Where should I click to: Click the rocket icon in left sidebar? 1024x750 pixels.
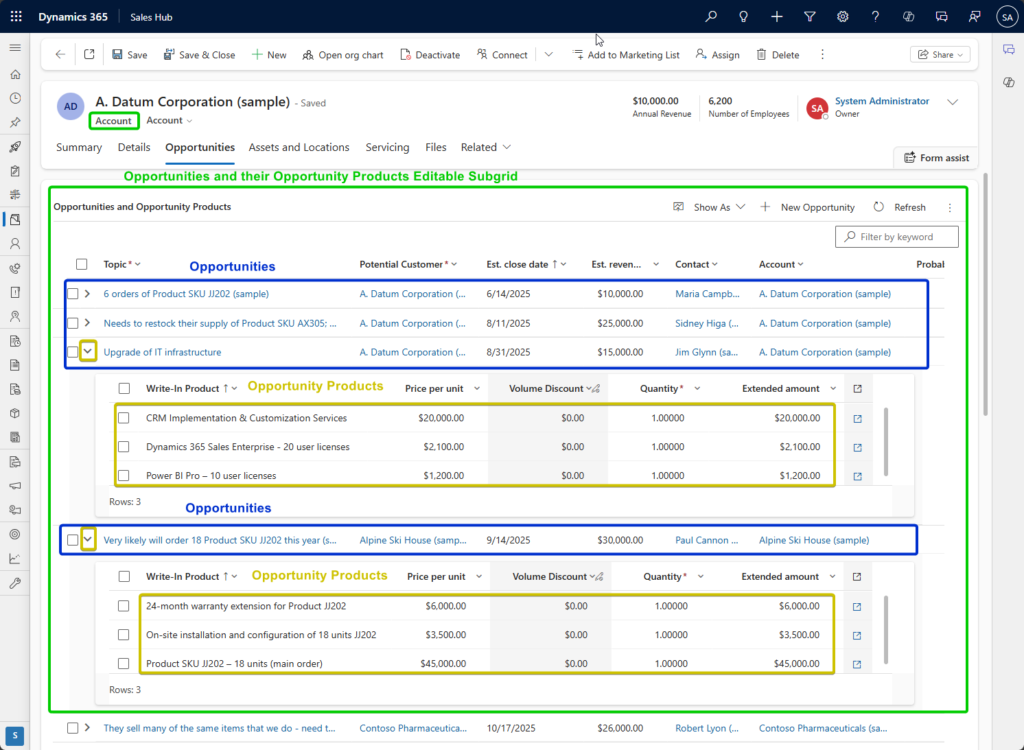pos(15,146)
